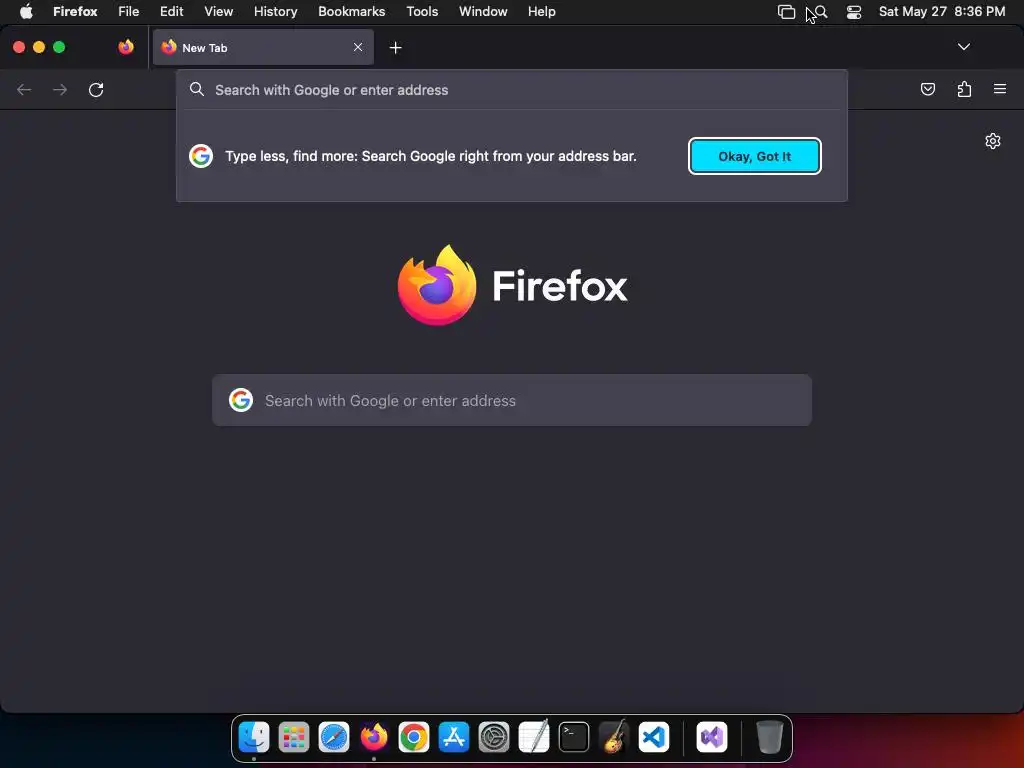Open the History menu
The width and height of the screenshot is (1024, 768).
tap(275, 12)
